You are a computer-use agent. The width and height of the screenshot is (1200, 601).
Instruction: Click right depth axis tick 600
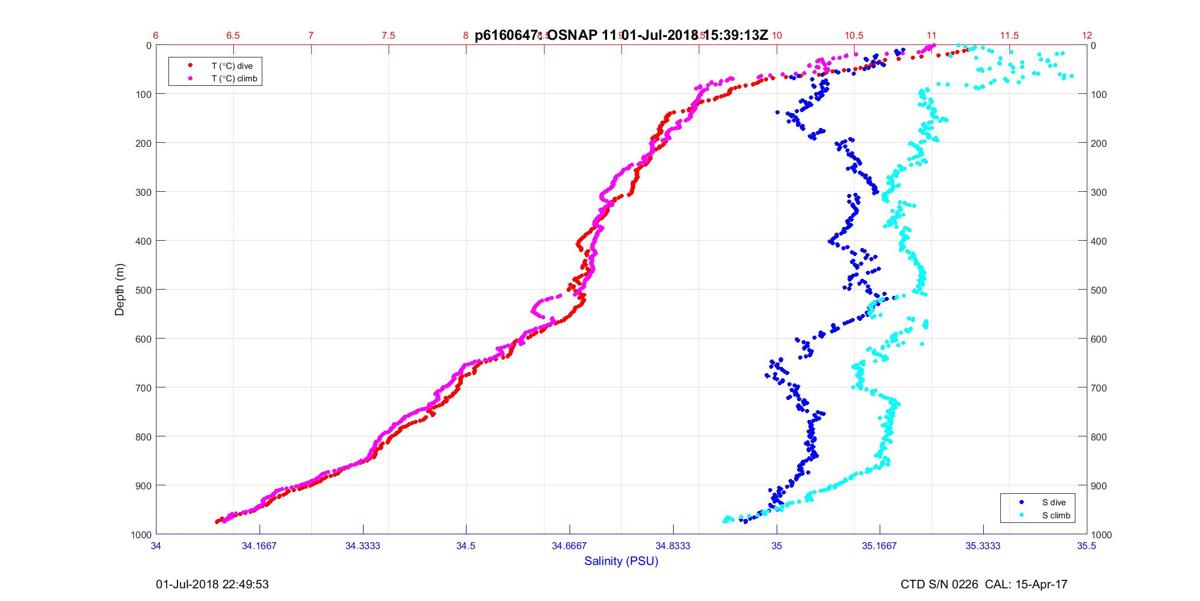[1101, 339]
